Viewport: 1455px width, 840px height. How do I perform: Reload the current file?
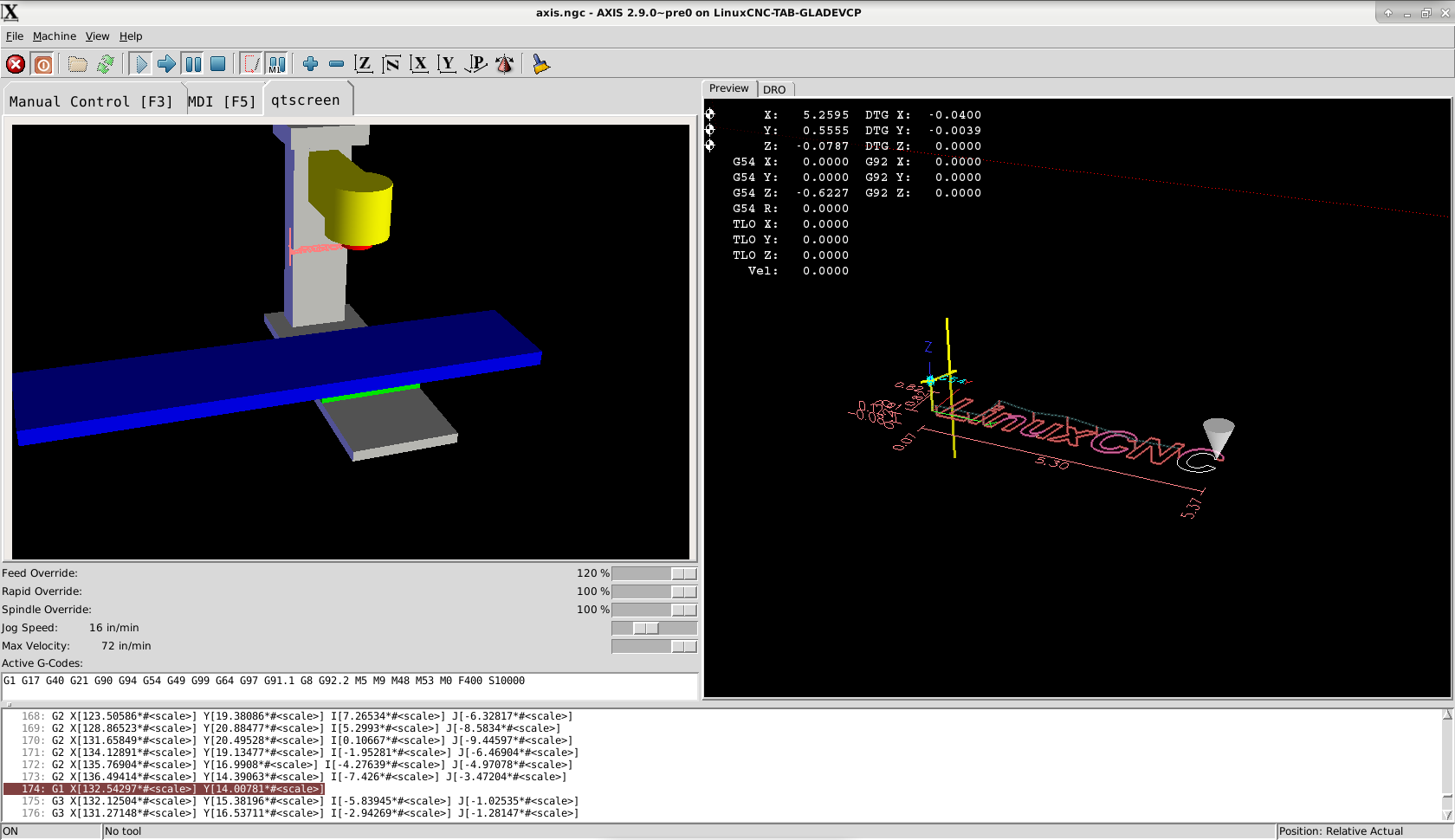106,64
